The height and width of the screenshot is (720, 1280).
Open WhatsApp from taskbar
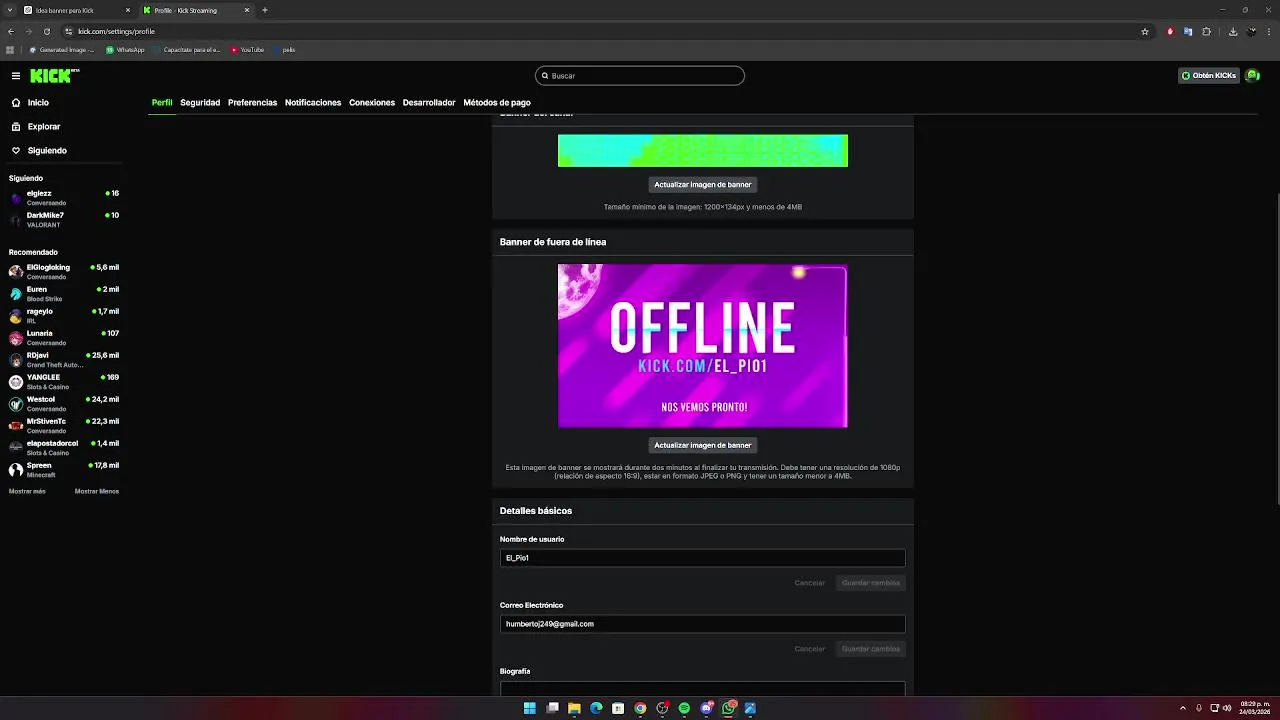click(728, 708)
